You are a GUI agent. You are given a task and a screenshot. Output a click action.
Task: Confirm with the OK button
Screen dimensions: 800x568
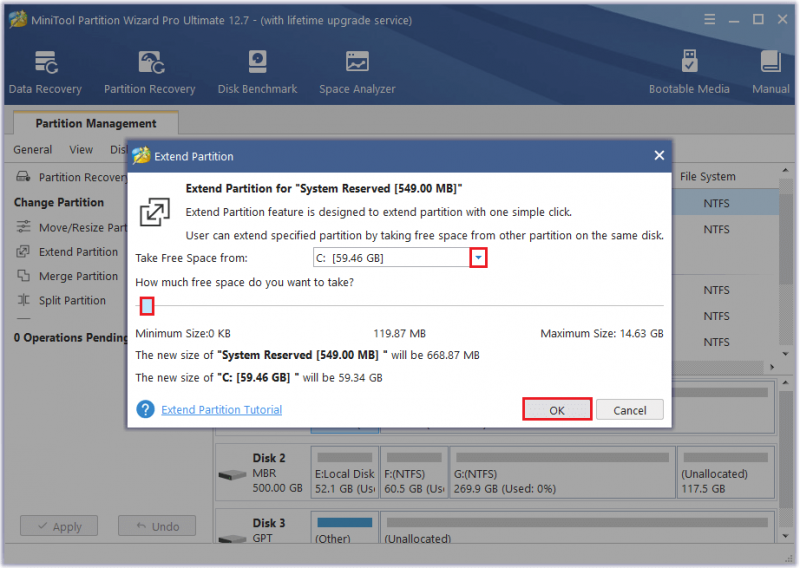point(557,410)
